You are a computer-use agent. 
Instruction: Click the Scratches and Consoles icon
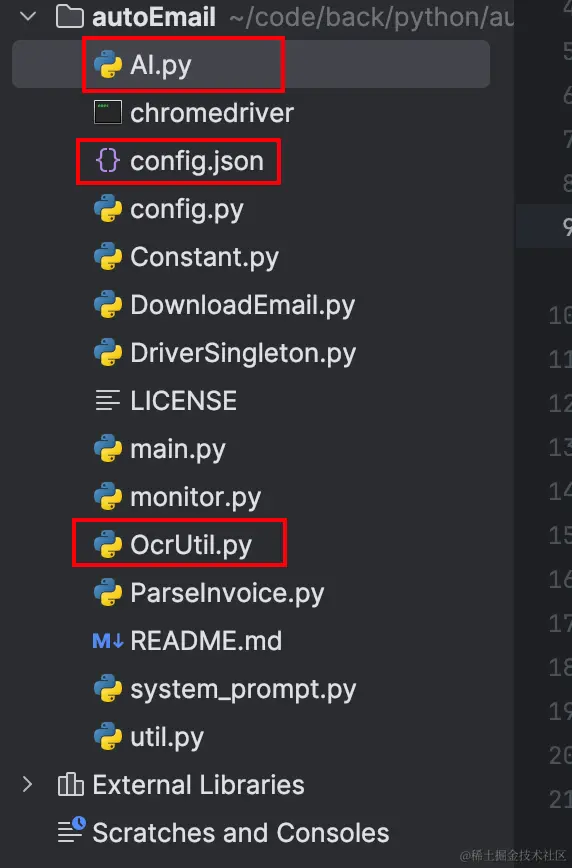tap(71, 829)
